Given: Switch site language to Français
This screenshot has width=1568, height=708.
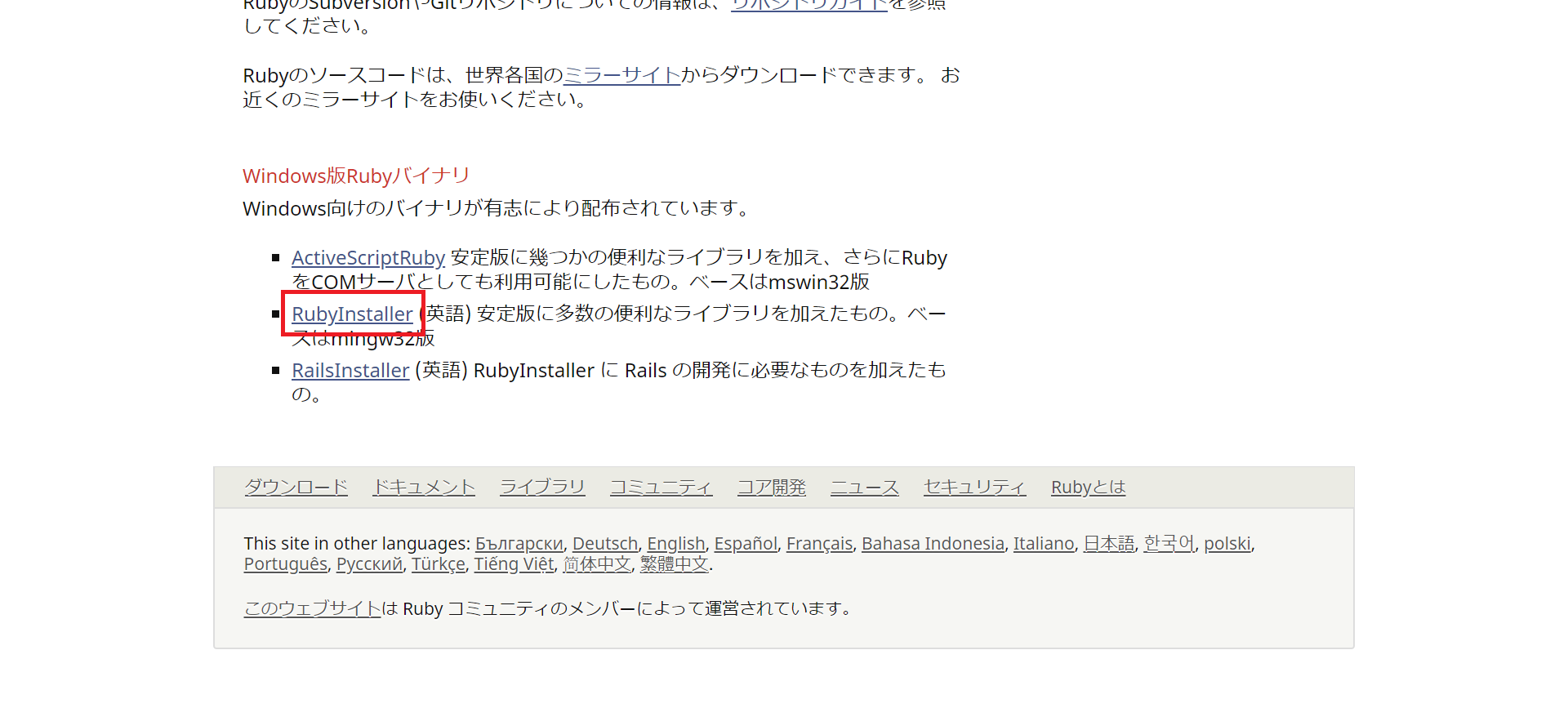Looking at the screenshot, I should point(819,544).
